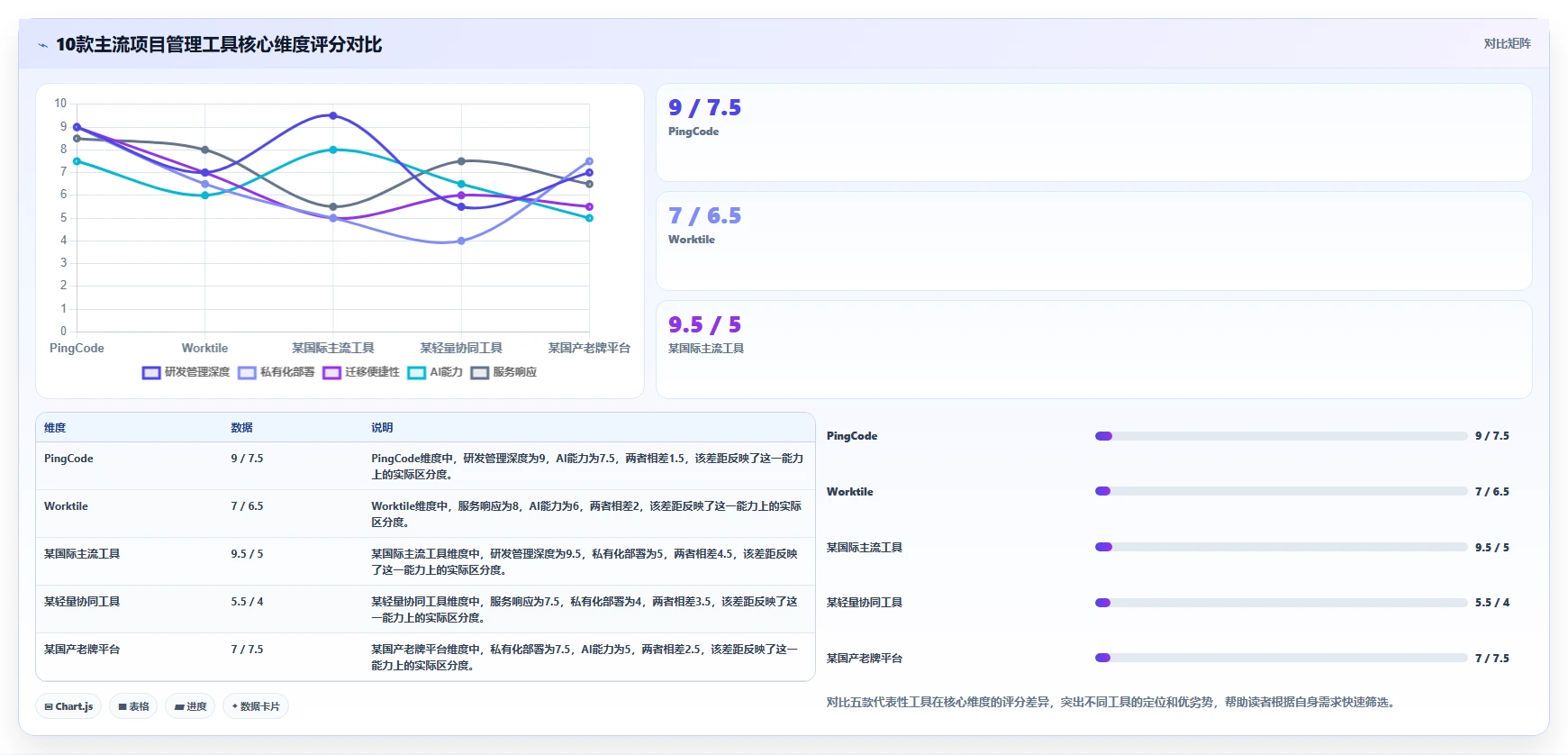
Task: Click the 服务响应 point at 7.5 for 某轻量协同工具
Action: click(x=461, y=161)
